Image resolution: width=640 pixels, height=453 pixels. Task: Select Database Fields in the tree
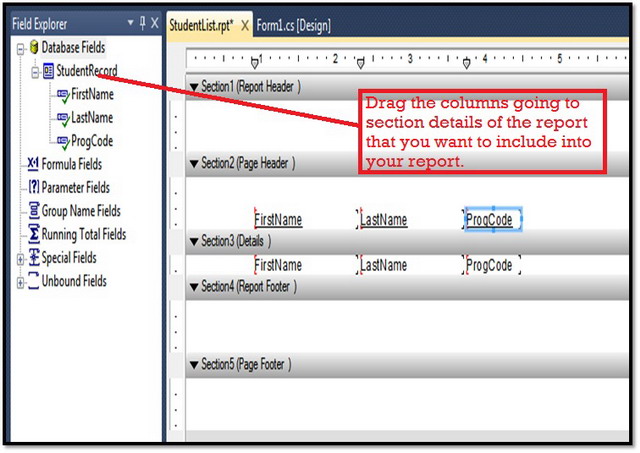[73, 47]
